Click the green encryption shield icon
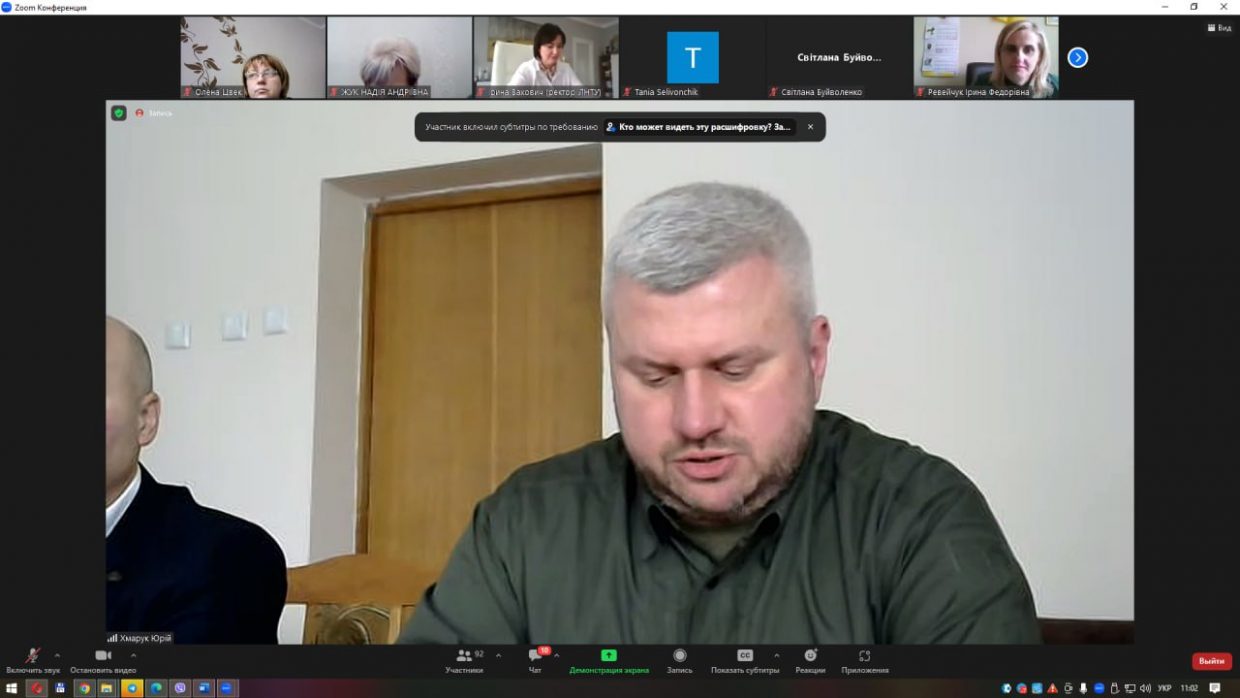 (x=119, y=113)
